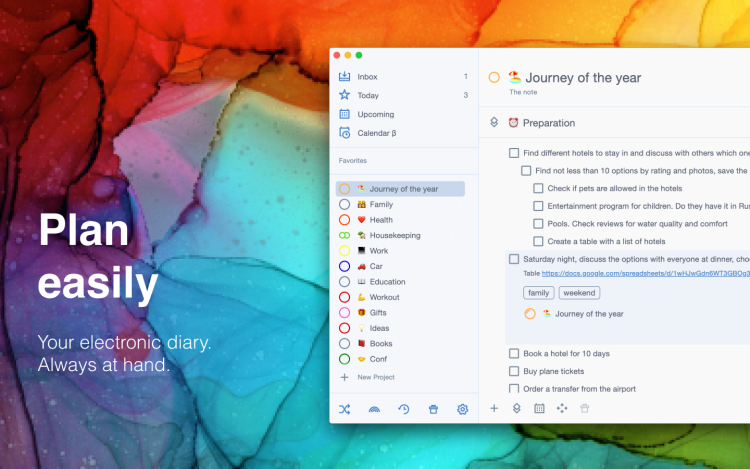Viewport: 750px width, 469px height.
Task: Check 'Find different hotels to stay in' task
Action: click(x=514, y=153)
